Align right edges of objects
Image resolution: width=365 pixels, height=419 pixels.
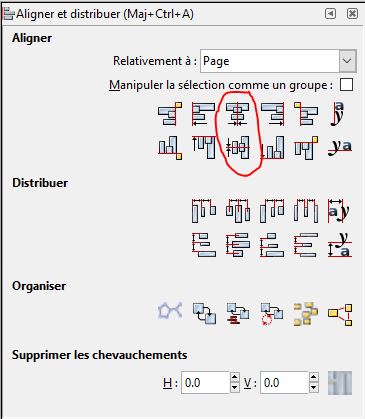click(272, 114)
